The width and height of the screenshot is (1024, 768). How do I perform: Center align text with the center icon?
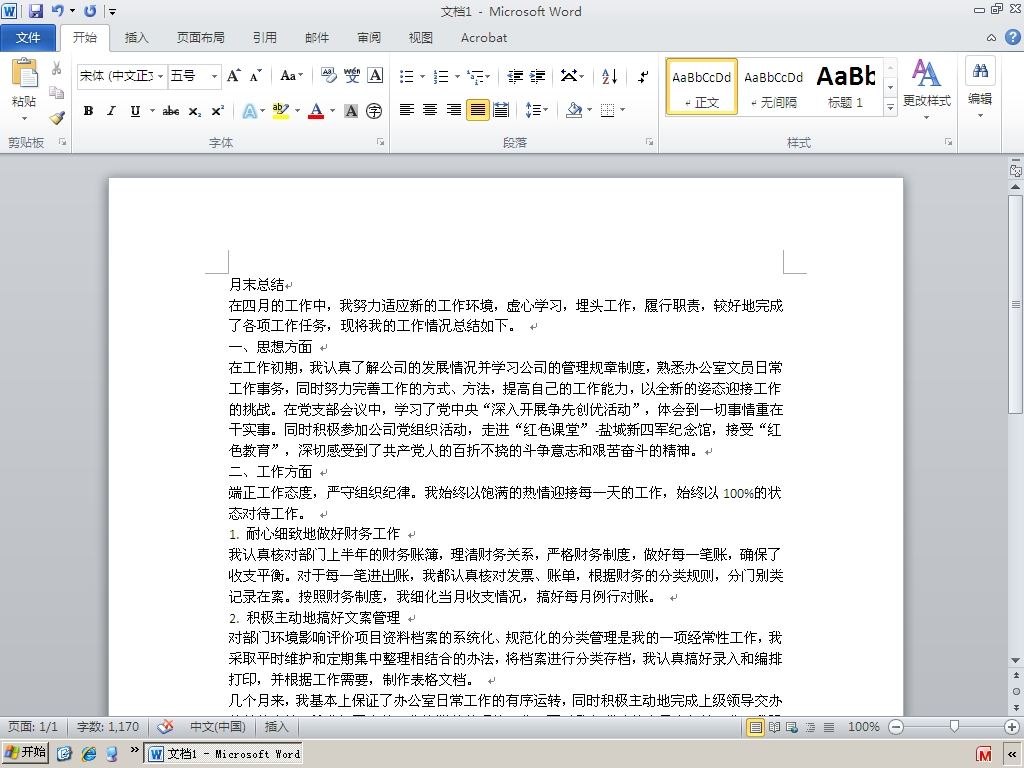pyautogui.click(x=430, y=110)
